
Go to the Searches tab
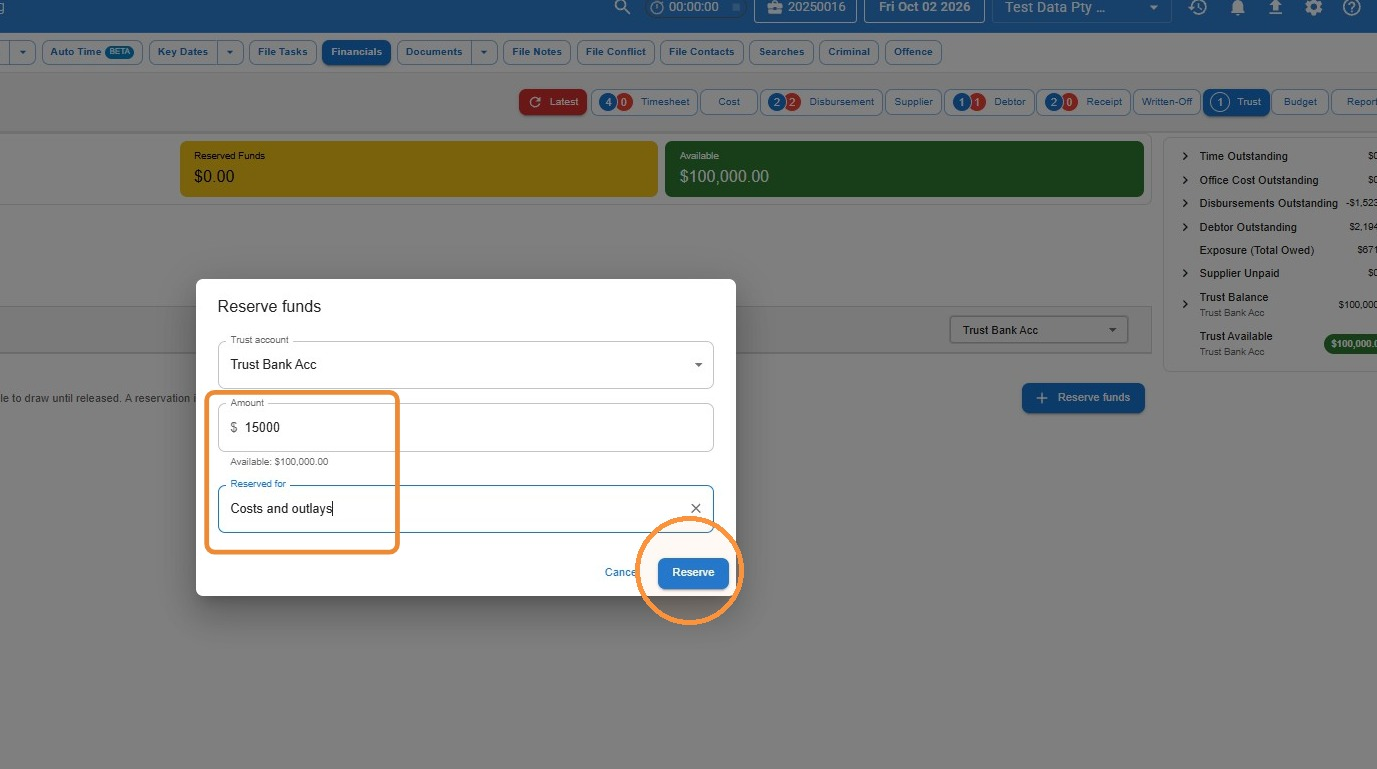(x=781, y=52)
